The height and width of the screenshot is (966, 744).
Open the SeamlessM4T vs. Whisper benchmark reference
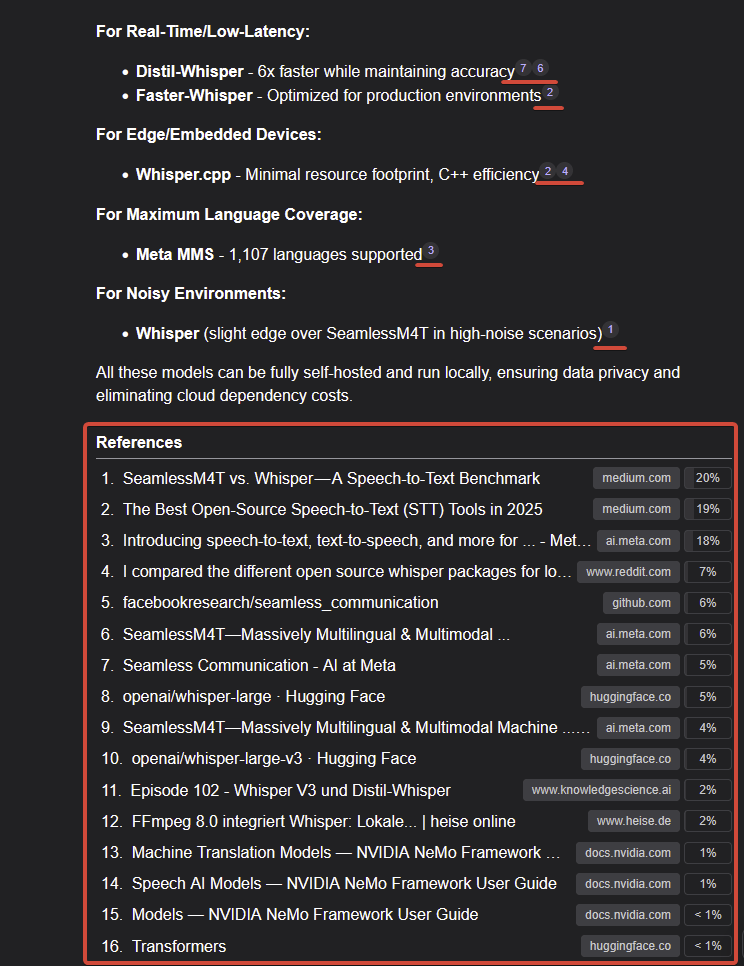331,478
